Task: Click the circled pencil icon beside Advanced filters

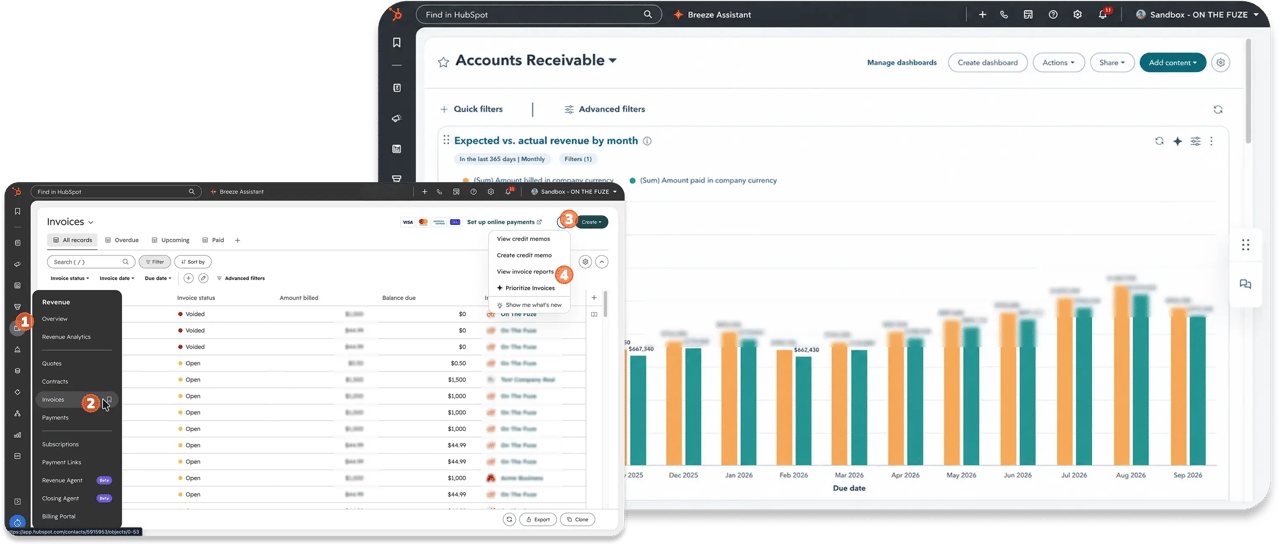Action: (203, 278)
